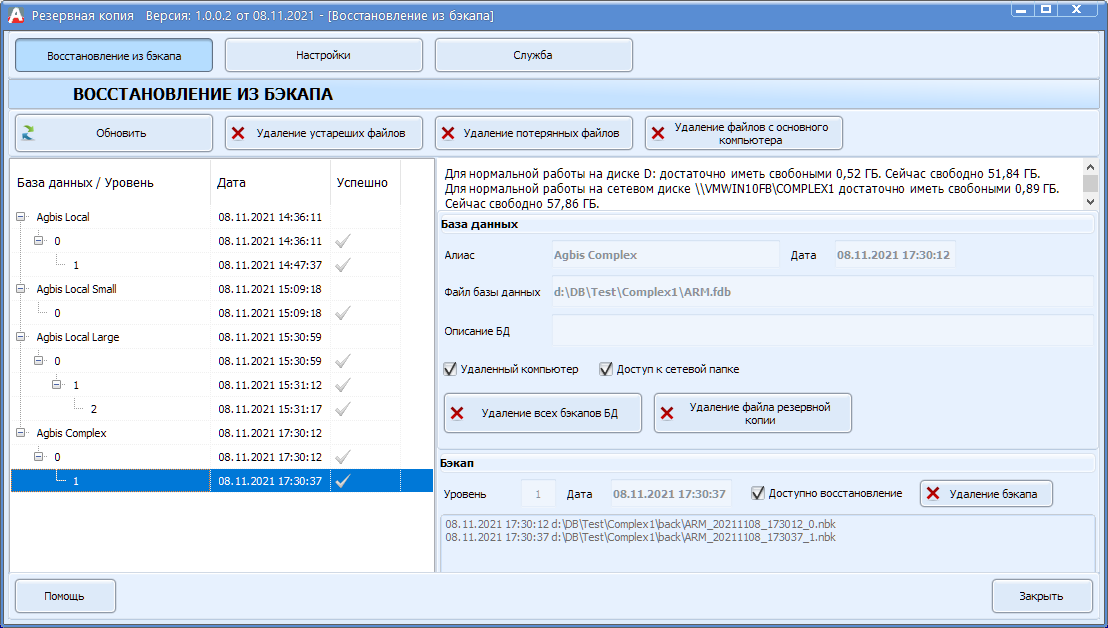Screen dimensions: 1108x628
Task: Click the info text scrollbar up arrow
Action: [x=1090, y=167]
